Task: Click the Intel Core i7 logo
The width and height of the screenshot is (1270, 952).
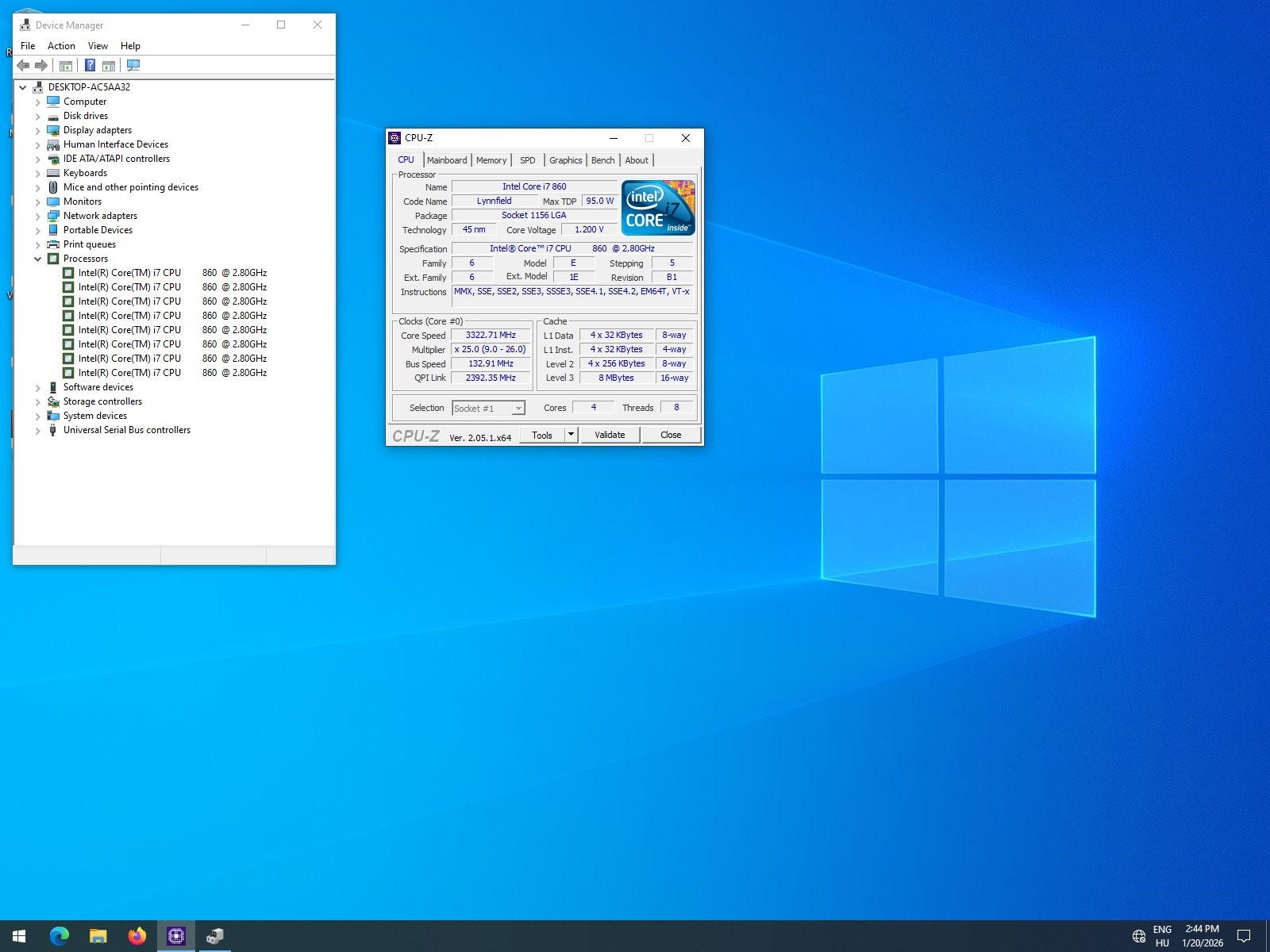Action: 658,208
